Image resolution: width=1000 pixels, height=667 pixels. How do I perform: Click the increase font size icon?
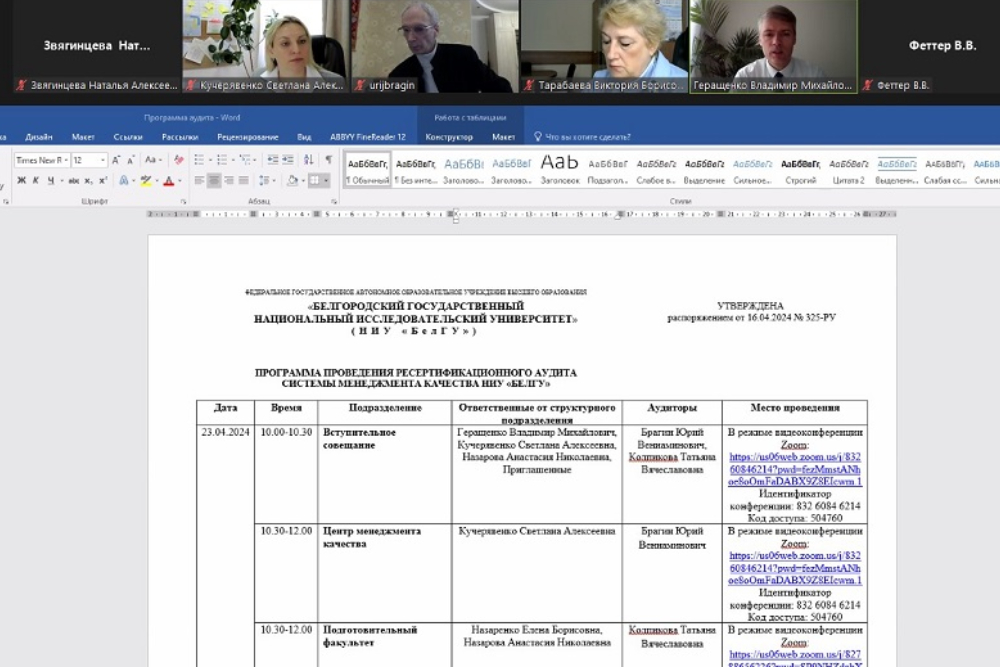click(117, 160)
